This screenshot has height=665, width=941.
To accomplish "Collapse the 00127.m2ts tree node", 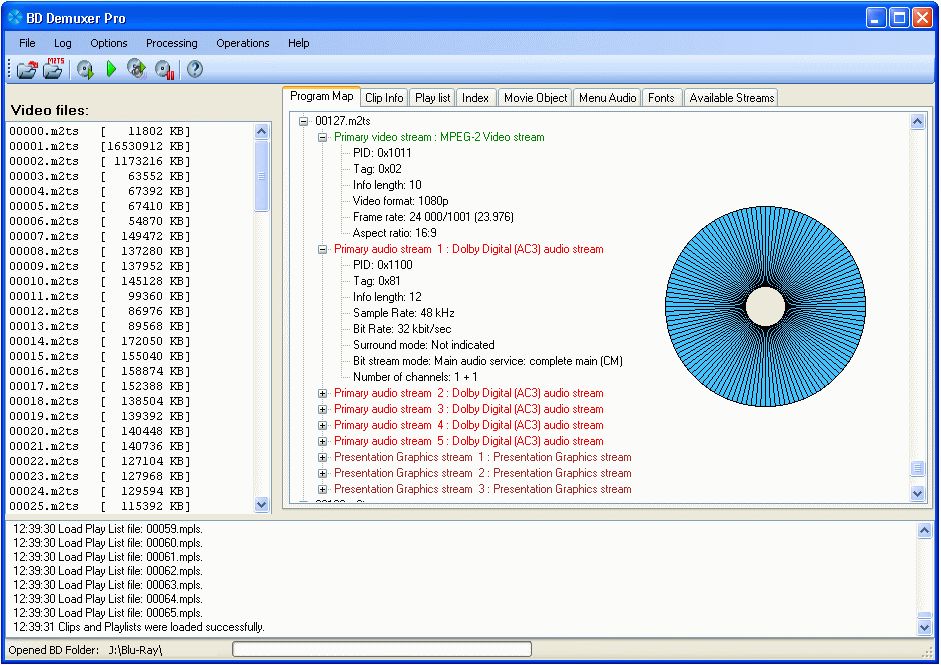I will click(304, 121).
